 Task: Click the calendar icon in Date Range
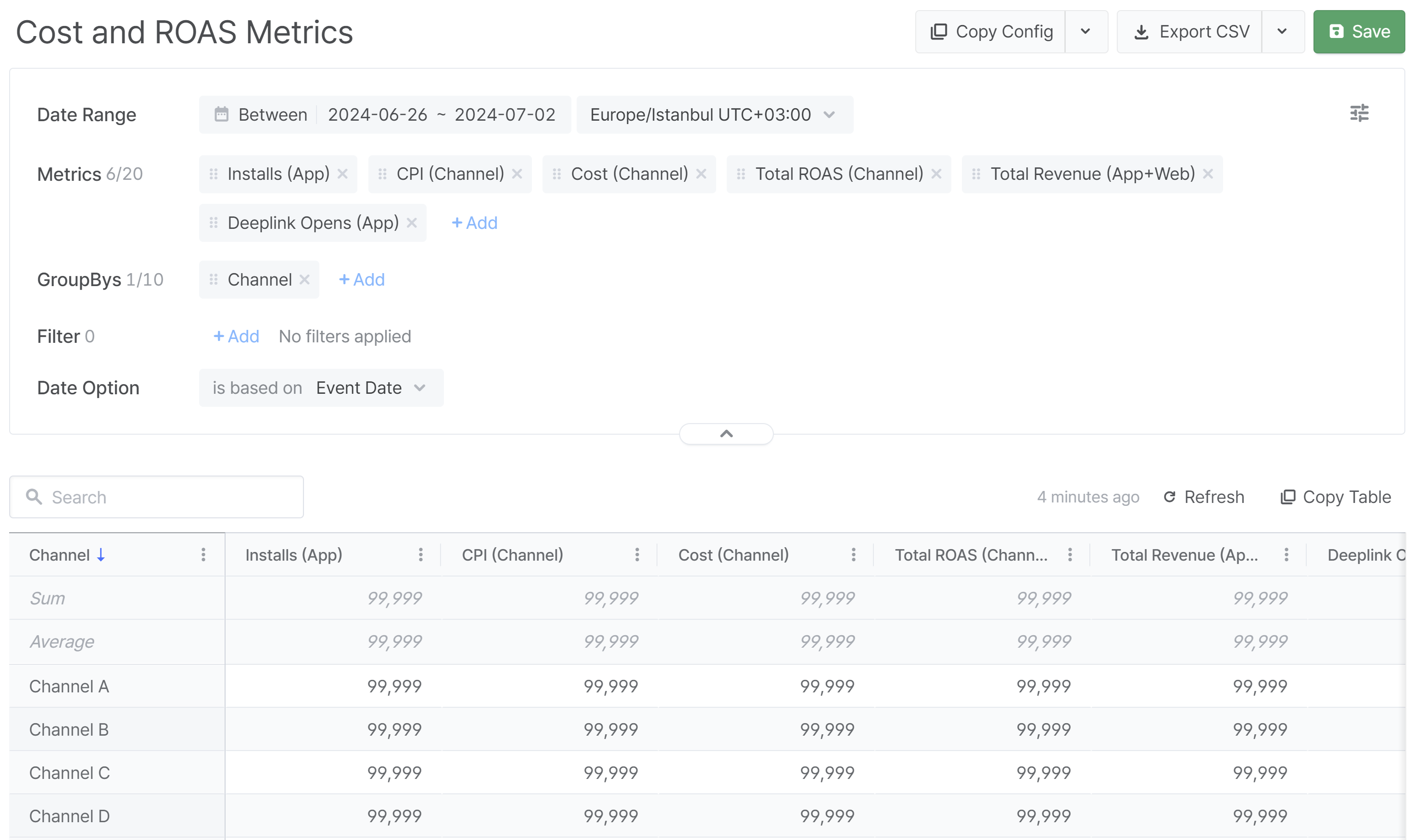coord(221,114)
